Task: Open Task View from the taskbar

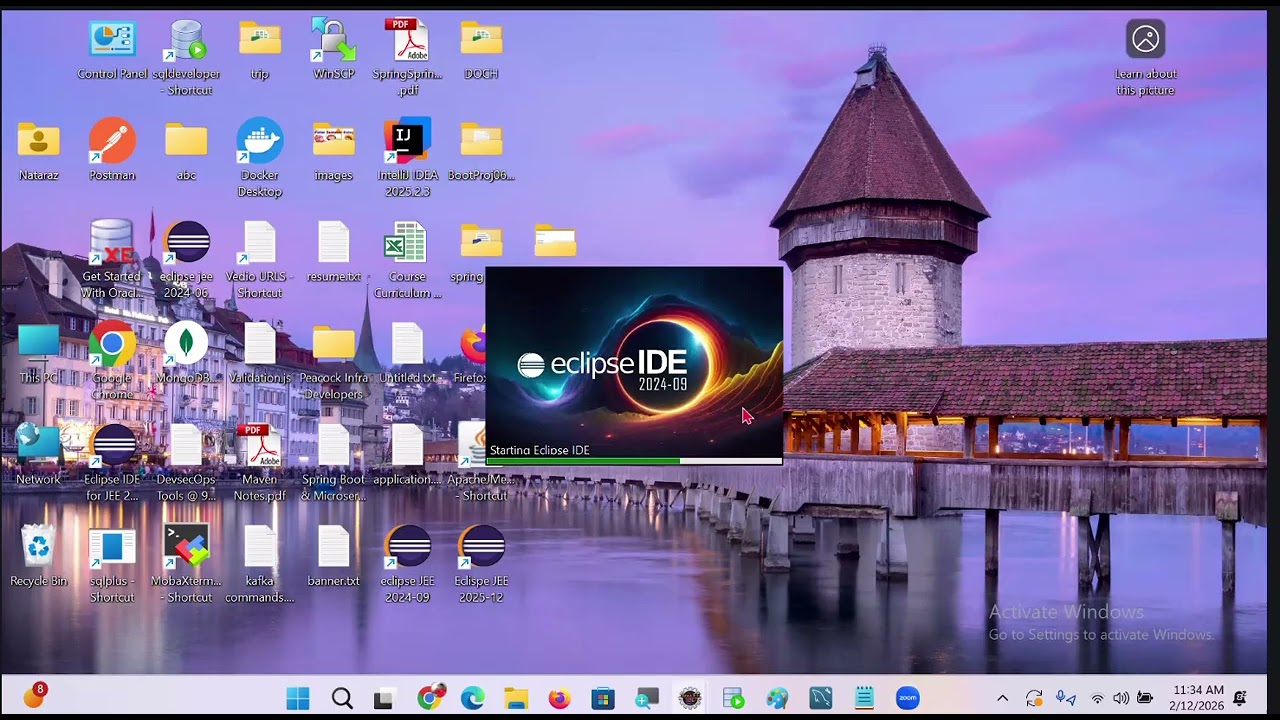Action: (x=383, y=698)
